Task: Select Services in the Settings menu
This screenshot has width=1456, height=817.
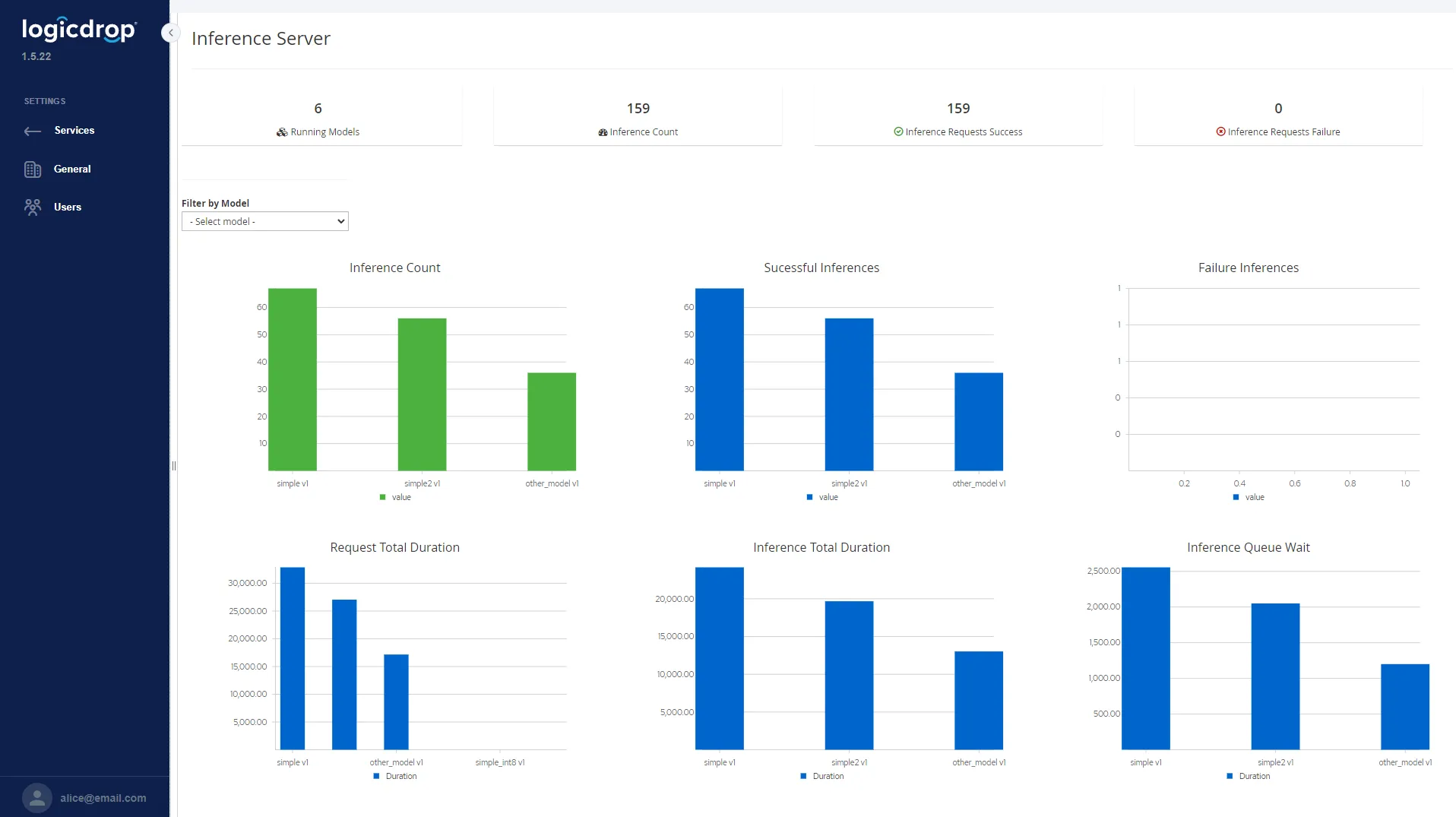Action: coord(76,130)
